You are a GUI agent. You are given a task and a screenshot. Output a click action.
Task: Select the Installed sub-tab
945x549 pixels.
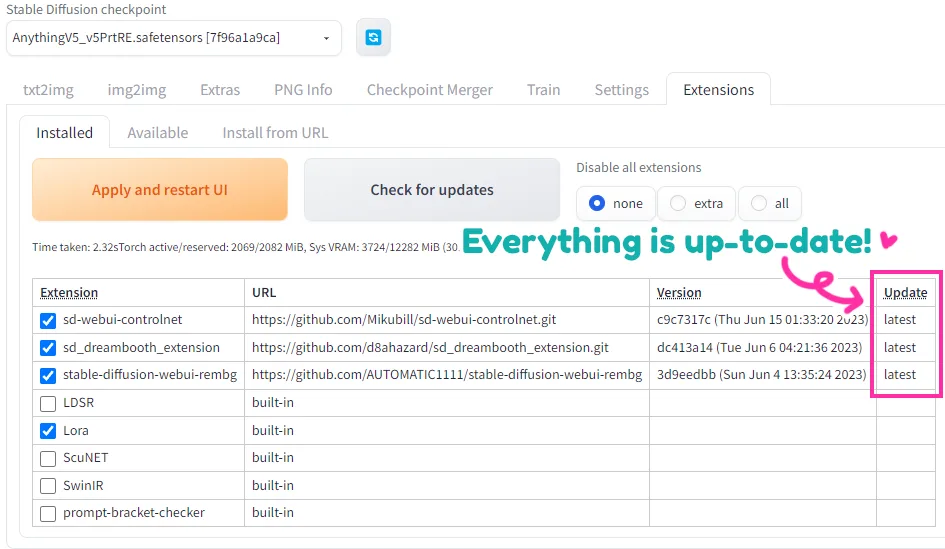tap(64, 133)
